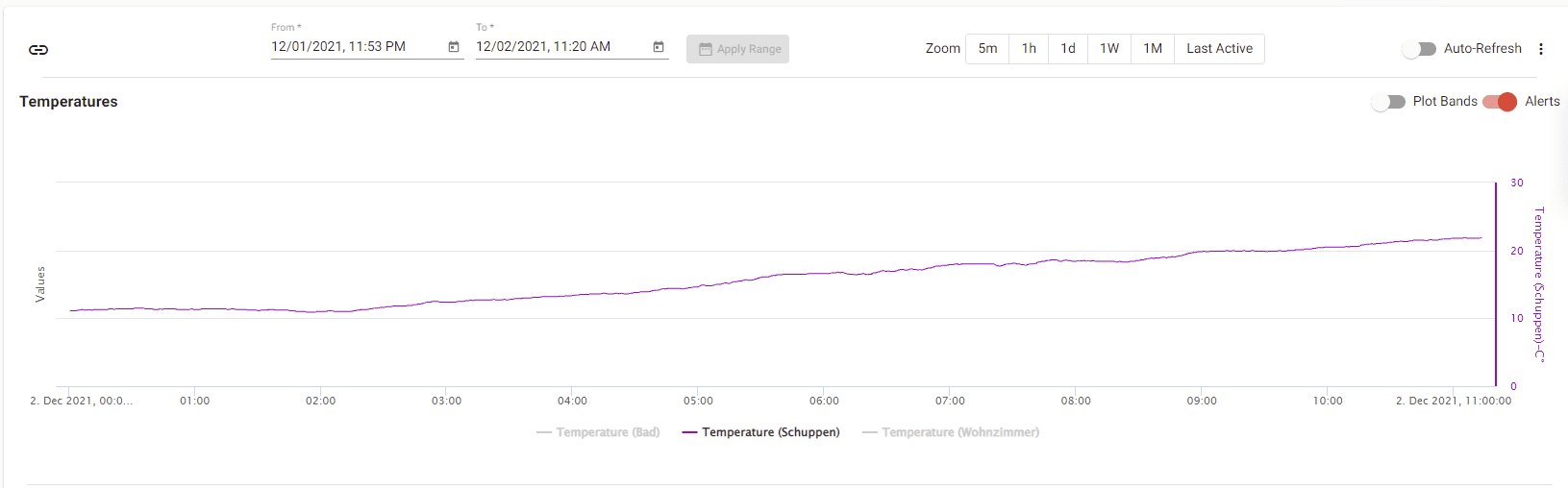Choose the 1M zoom range
The width and height of the screenshot is (1568, 488).
[x=1153, y=49]
